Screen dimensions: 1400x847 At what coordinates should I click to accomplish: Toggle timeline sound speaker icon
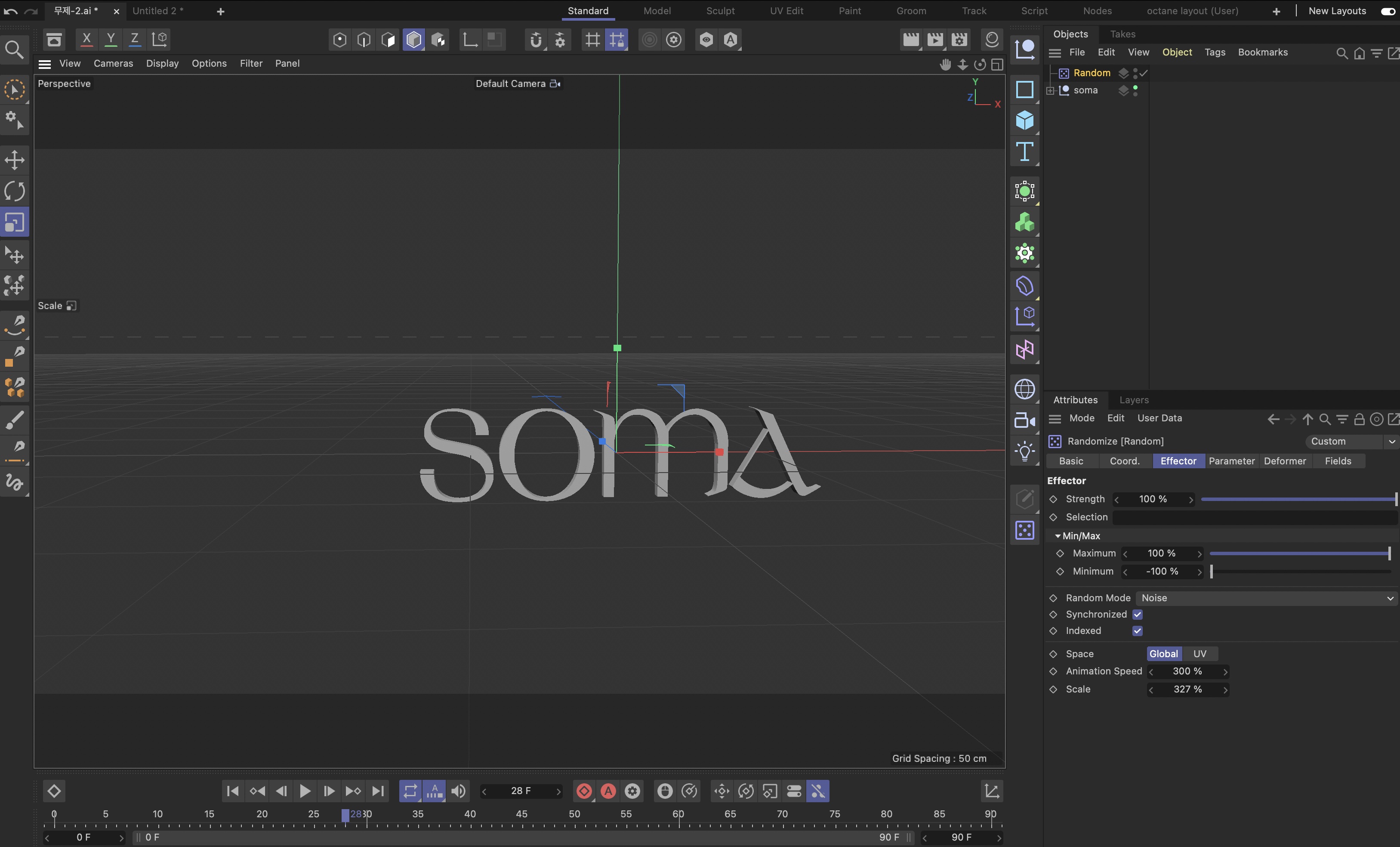[459, 791]
